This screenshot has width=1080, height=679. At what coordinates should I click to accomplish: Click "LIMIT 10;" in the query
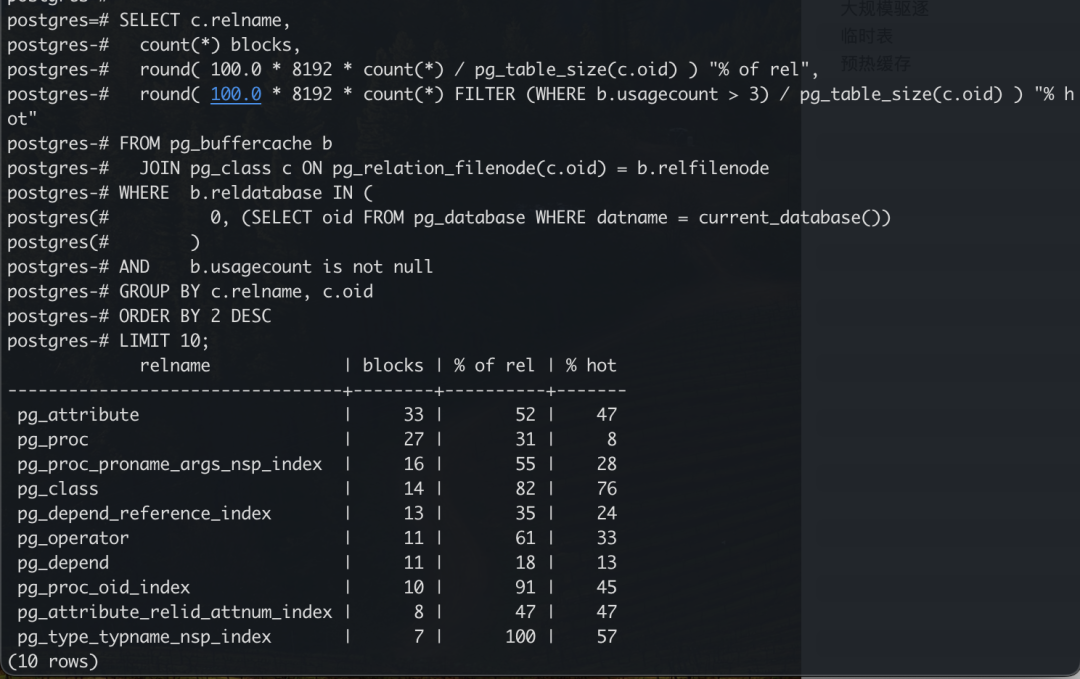(164, 341)
